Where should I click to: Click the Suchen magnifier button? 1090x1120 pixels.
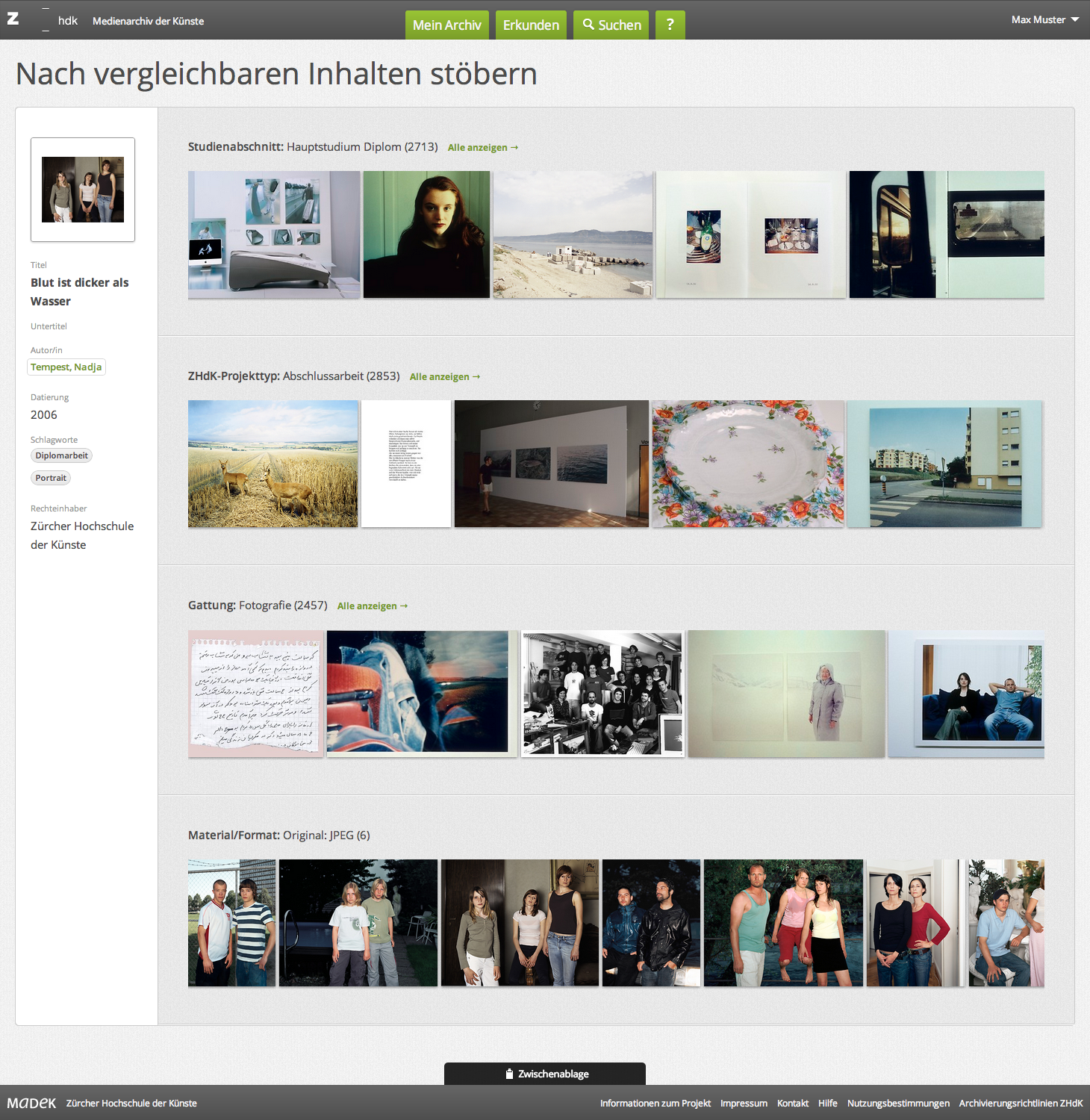point(611,25)
